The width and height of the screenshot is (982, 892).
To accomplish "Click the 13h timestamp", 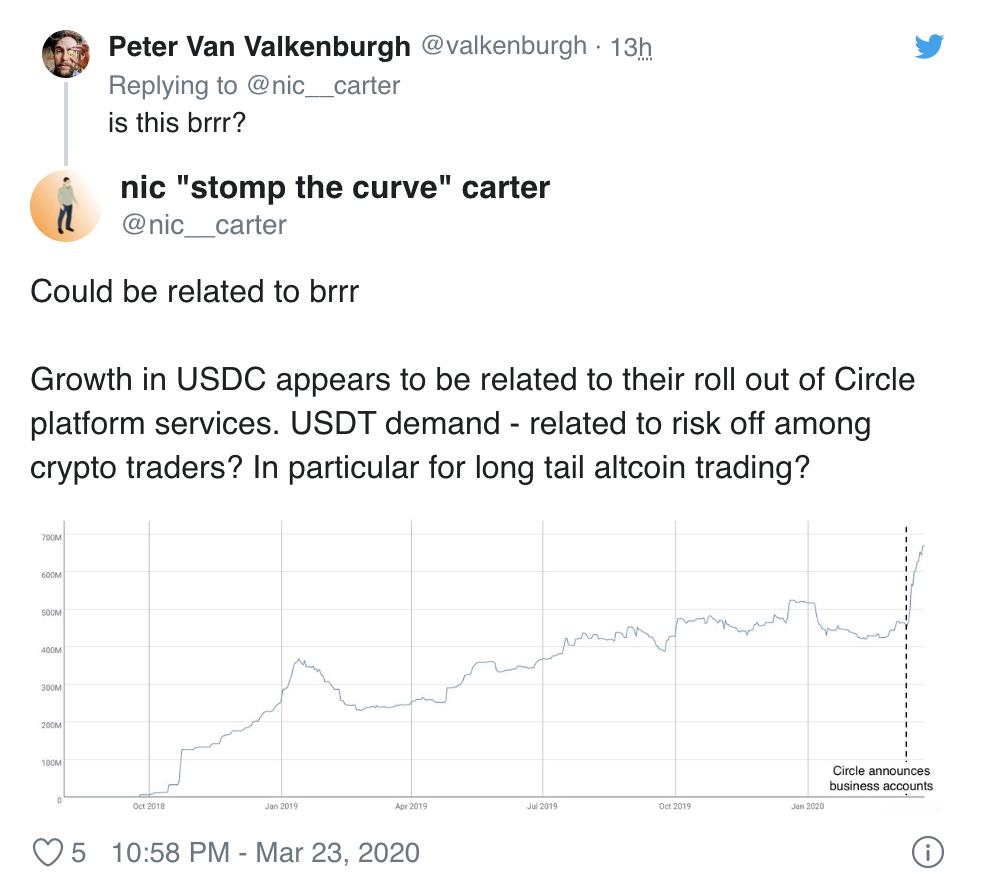I will pyautogui.click(x=631, y=47).
